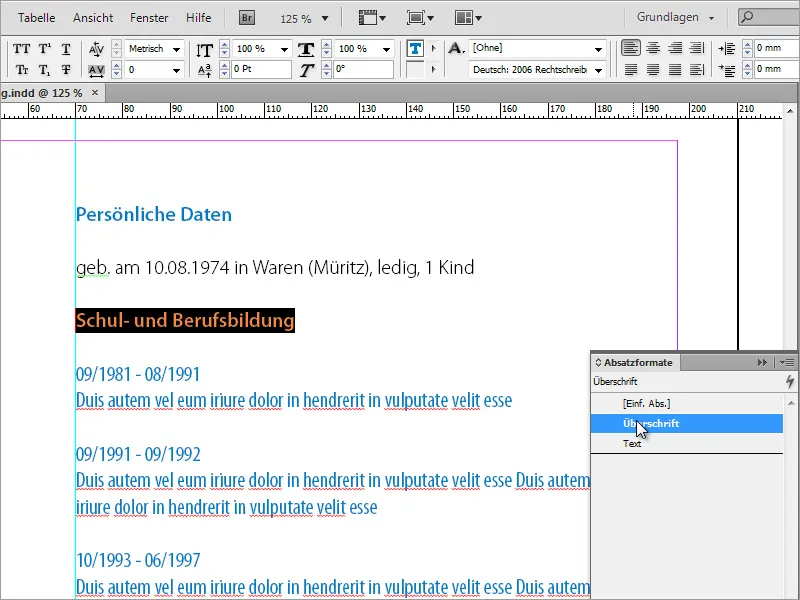Open the Tabelle menu
The height and width of the screenshot is (600, 800).
pyautogui.click(x=36, y=18)
